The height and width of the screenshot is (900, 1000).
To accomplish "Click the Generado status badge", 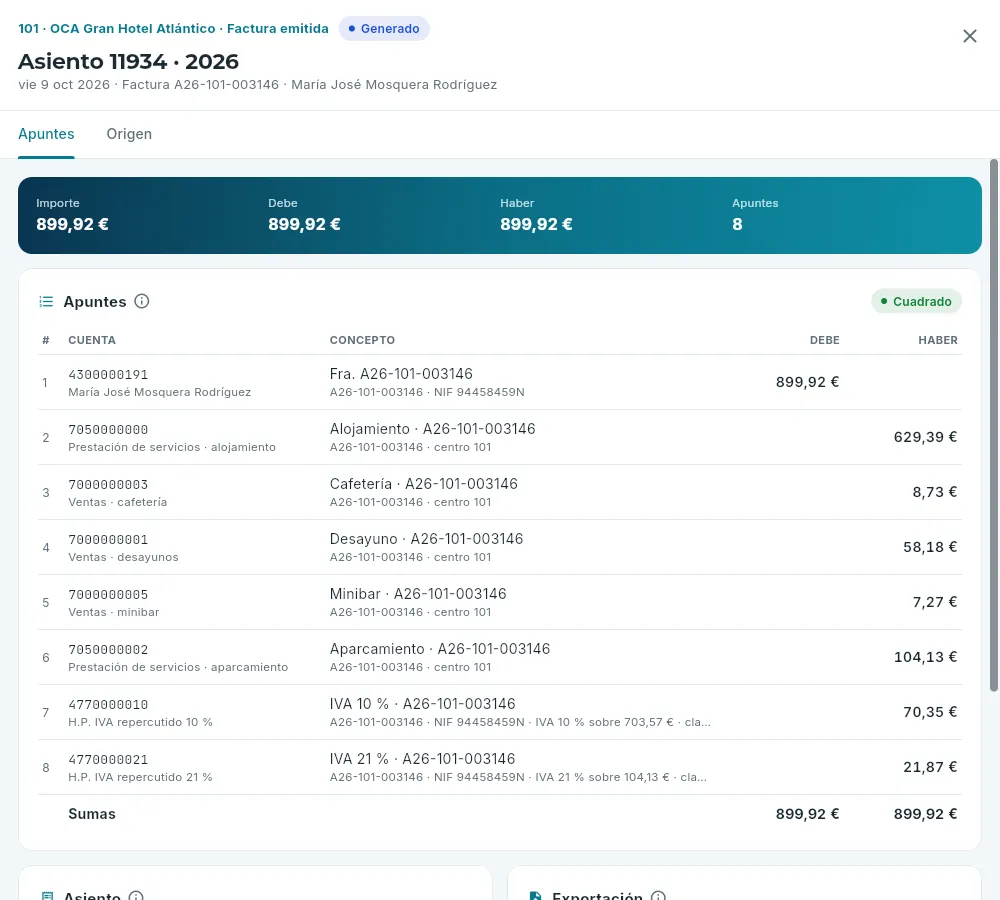I will click(x=384, y=29).
